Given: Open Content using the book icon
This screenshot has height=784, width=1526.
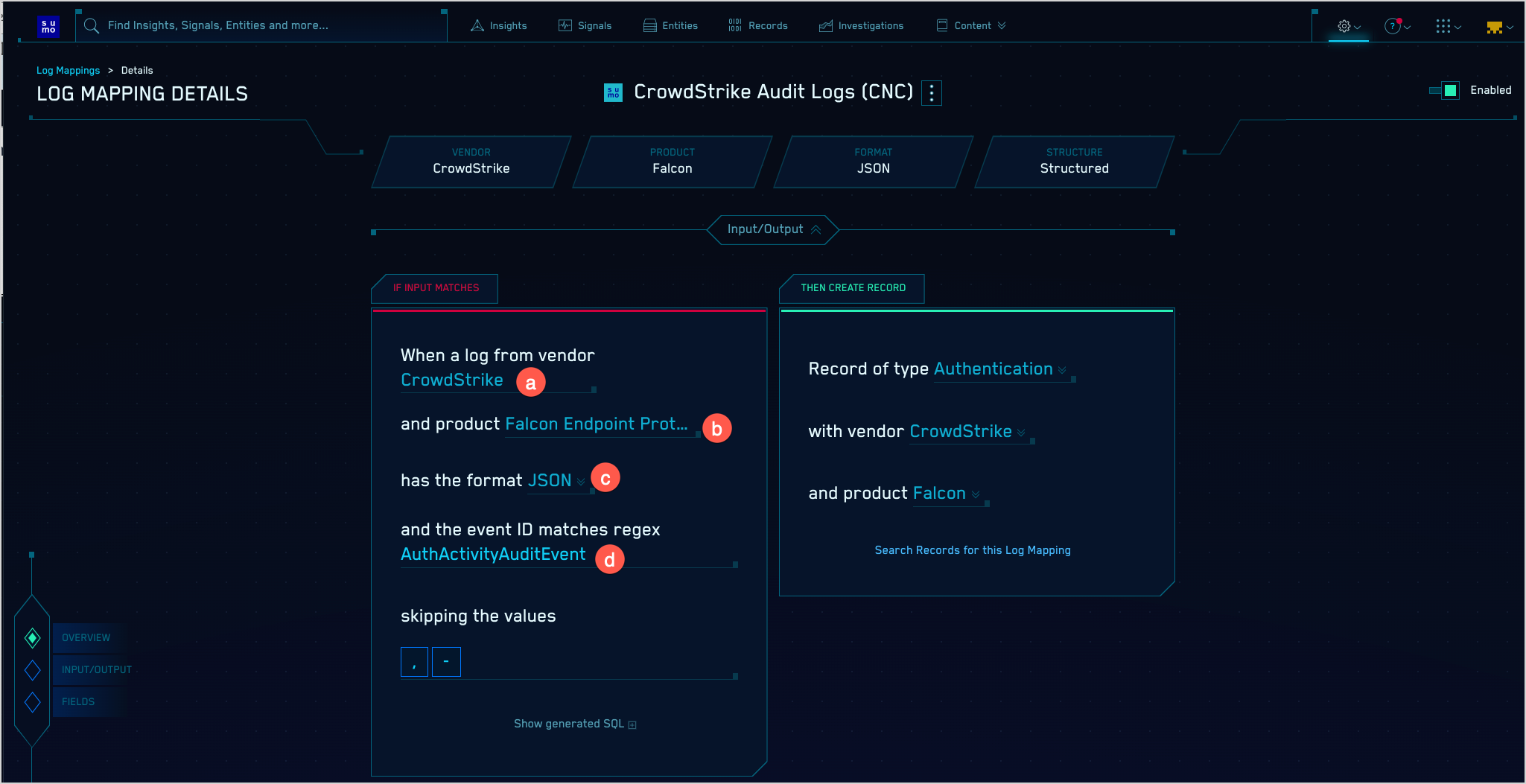Looking at the screenshot, I should click(x=941, y=25).
